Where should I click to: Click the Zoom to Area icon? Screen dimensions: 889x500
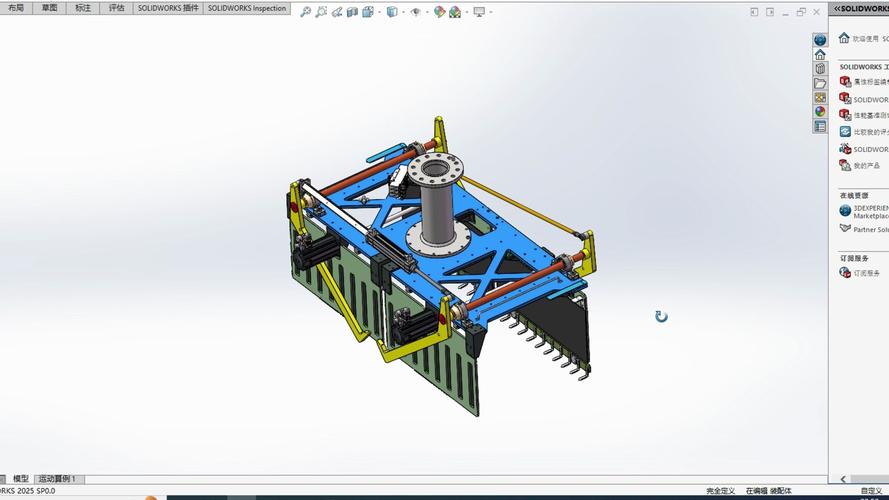click(321, 11)
